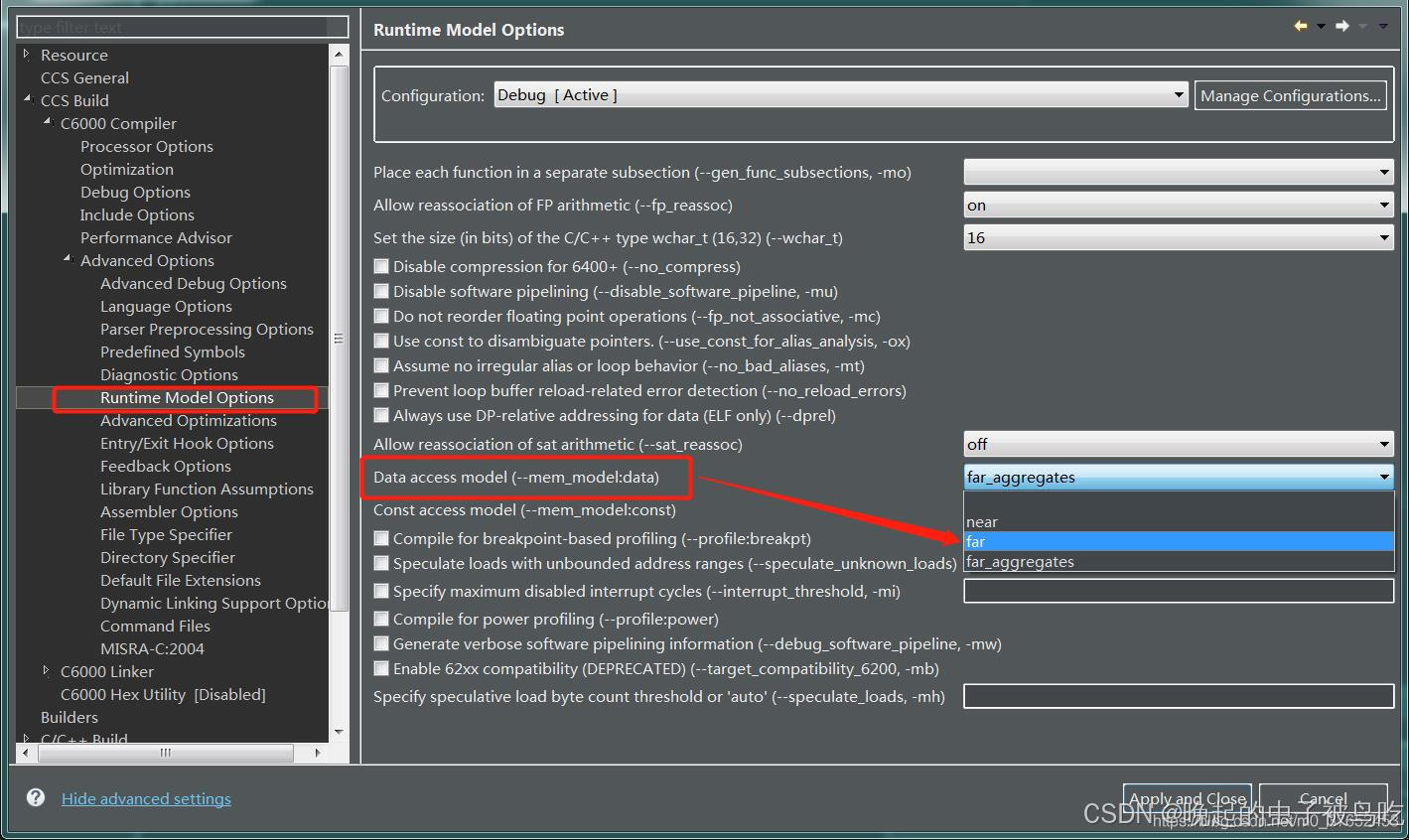Viewport: 1409px width, 840px height.
Task: Check "Compile for power profiling" option
Action: click(381, 619)
